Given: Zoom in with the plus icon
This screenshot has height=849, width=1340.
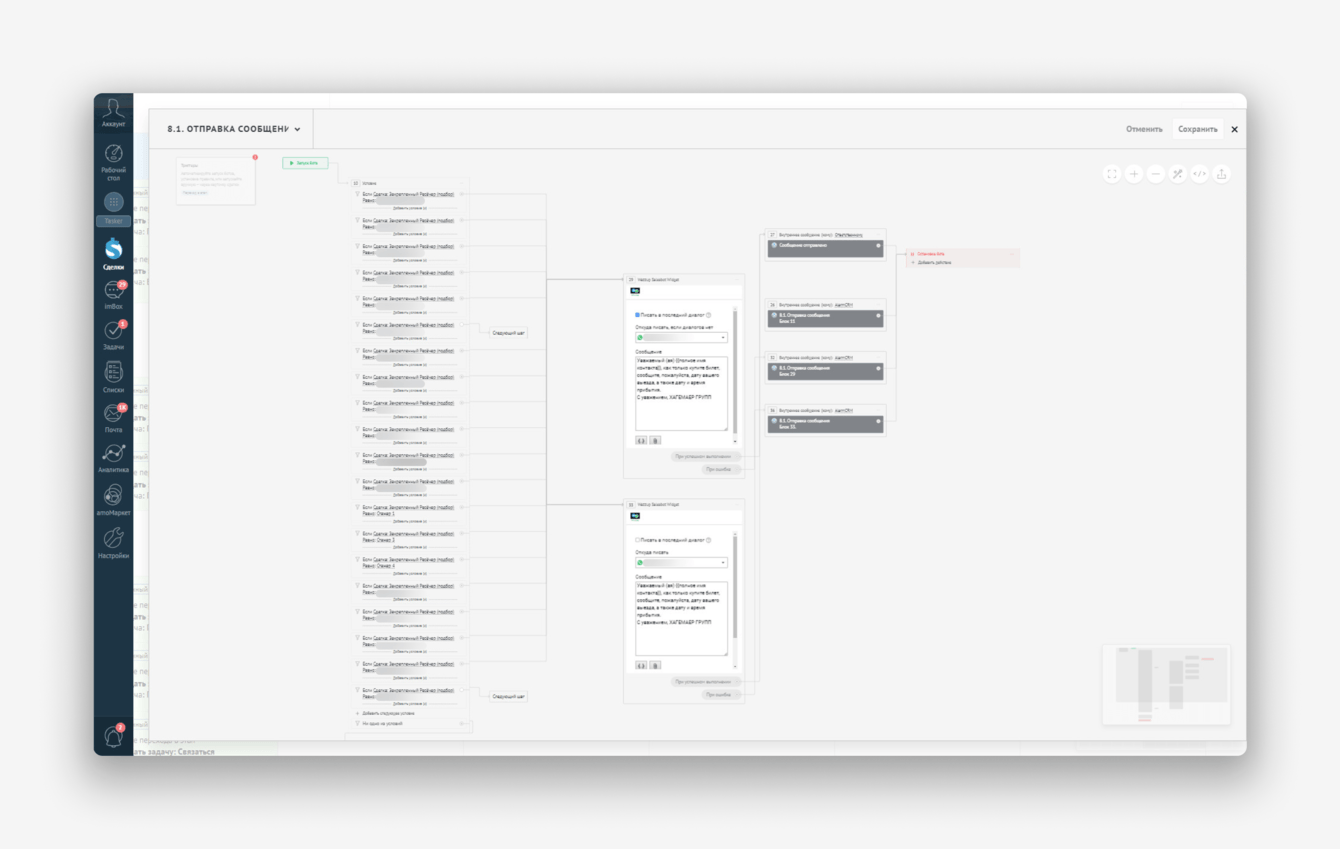Looking at the screenshot, I should coord(1134,174).
